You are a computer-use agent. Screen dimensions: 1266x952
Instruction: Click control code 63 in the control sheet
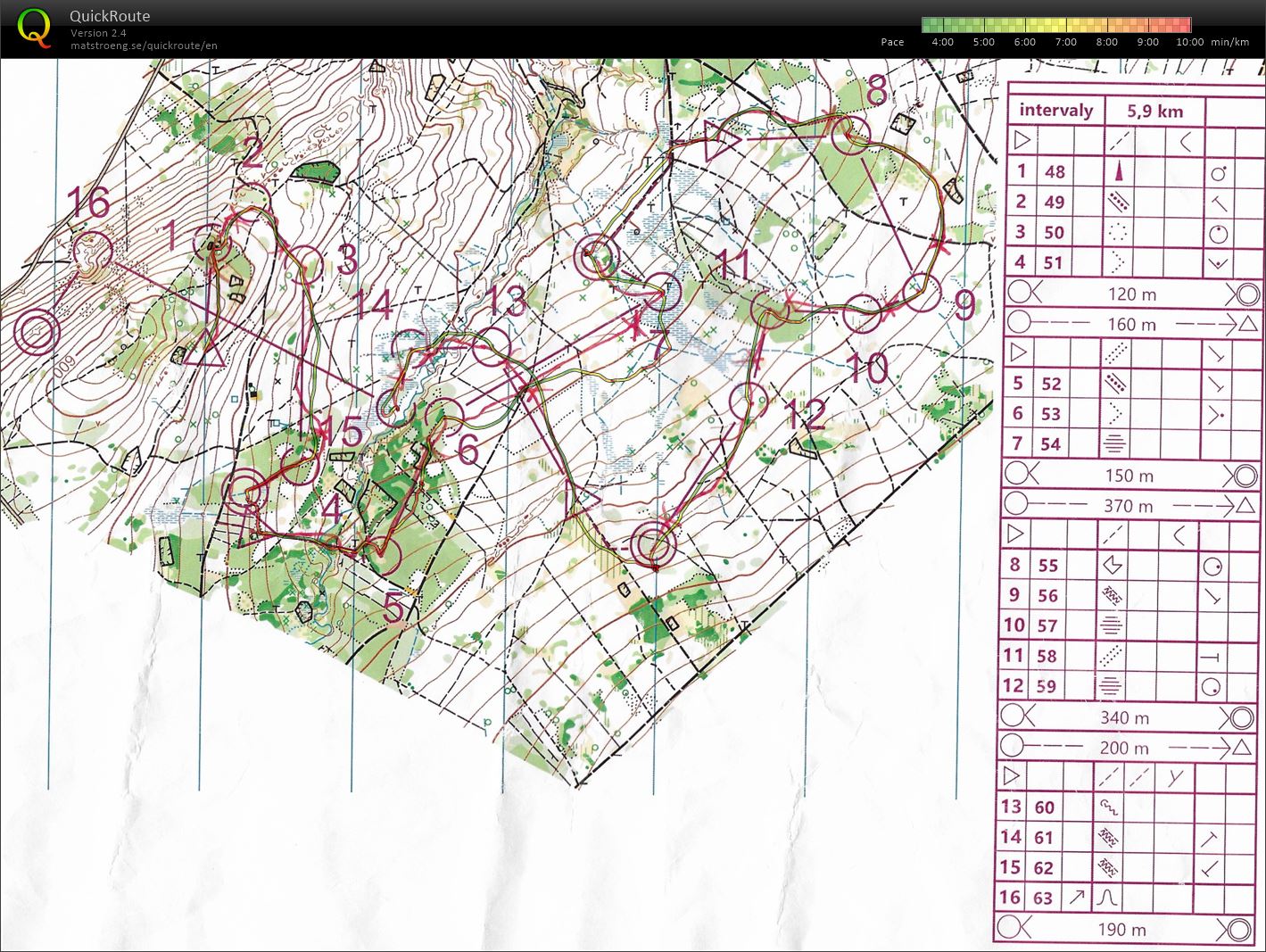1043,898
